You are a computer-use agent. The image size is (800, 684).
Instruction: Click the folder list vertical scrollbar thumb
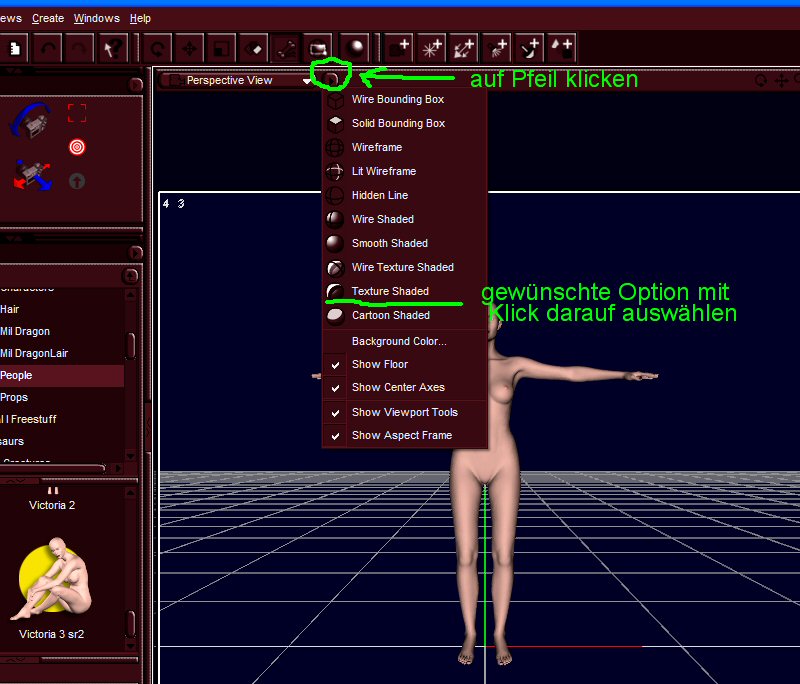coord(131,346)
